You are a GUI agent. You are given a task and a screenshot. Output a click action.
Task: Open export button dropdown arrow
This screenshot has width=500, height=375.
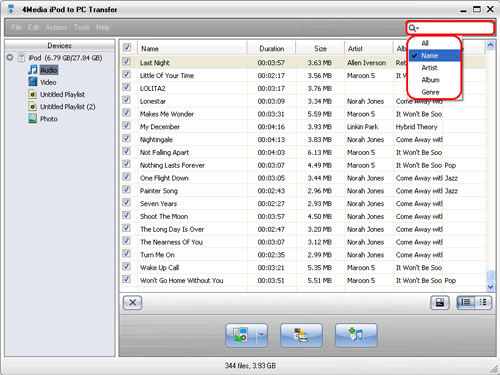pyautogui.click(x=262, y=335)
